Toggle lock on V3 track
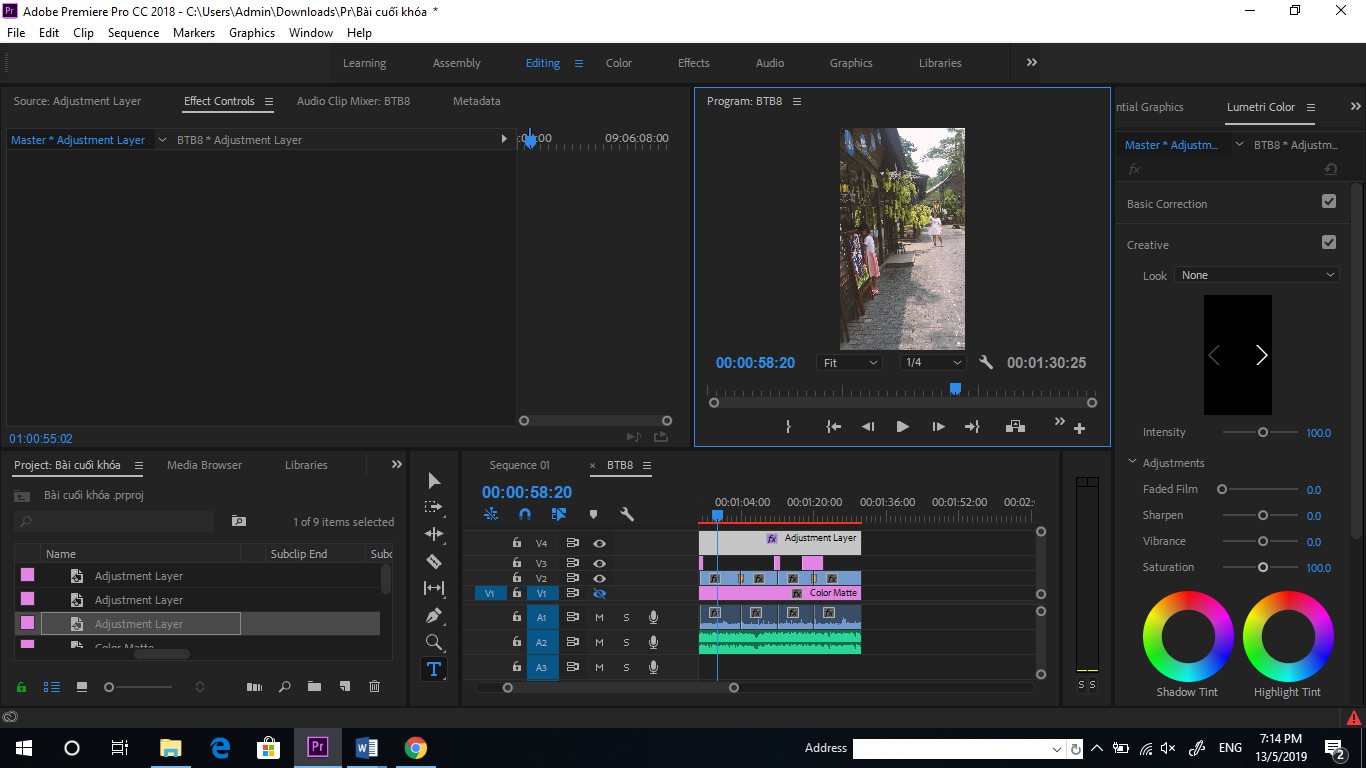Viewport: 1366px width, 768px height. [516, 563]
